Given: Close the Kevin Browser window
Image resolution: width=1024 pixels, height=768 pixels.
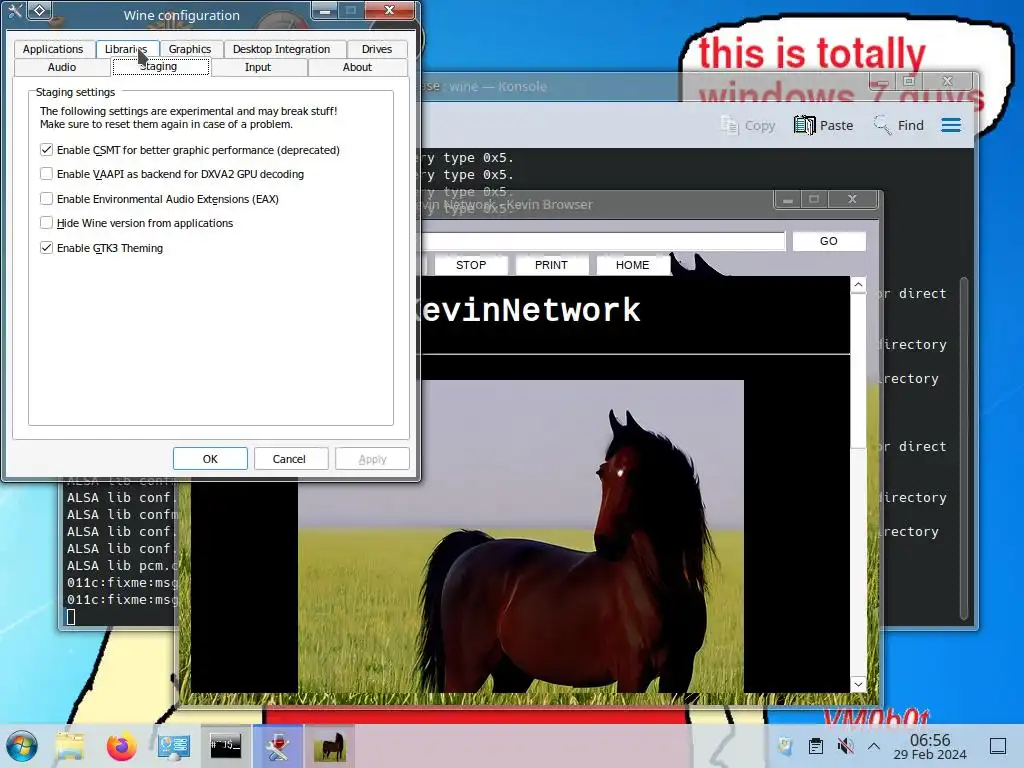Looking at the screenshot, I should tap(852, 199).
